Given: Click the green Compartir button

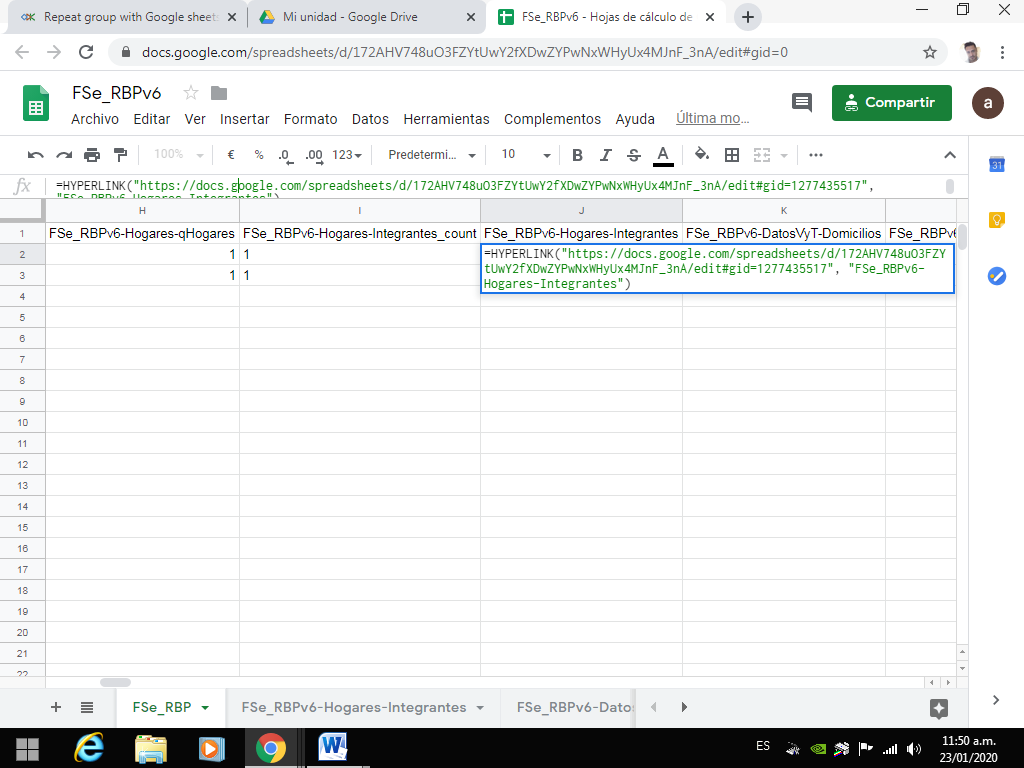Looking at the screenshot, I should pos(891,102).
